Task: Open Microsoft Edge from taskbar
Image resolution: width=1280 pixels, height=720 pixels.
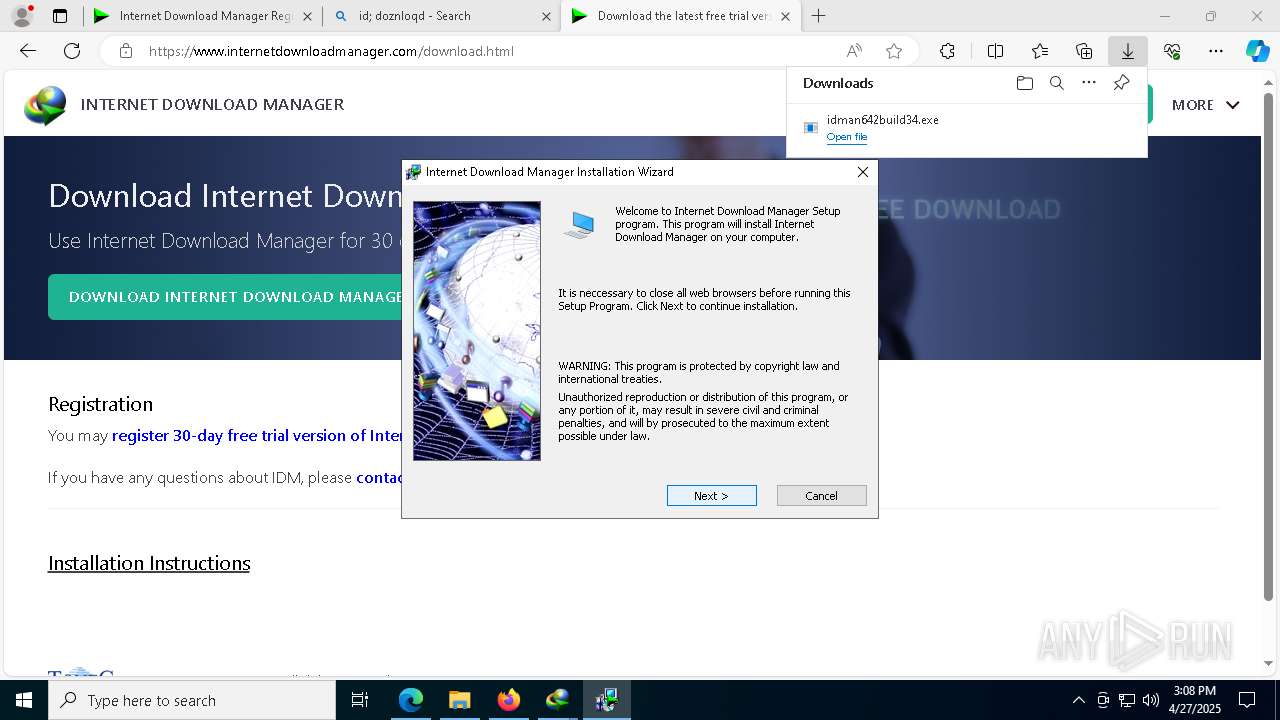Action: pos(411,700)
